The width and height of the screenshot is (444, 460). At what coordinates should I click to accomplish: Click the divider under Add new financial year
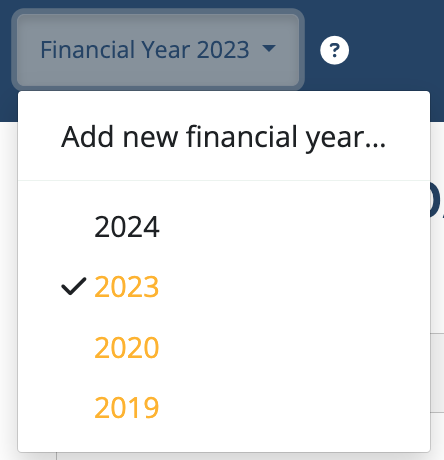coord(224,180)
